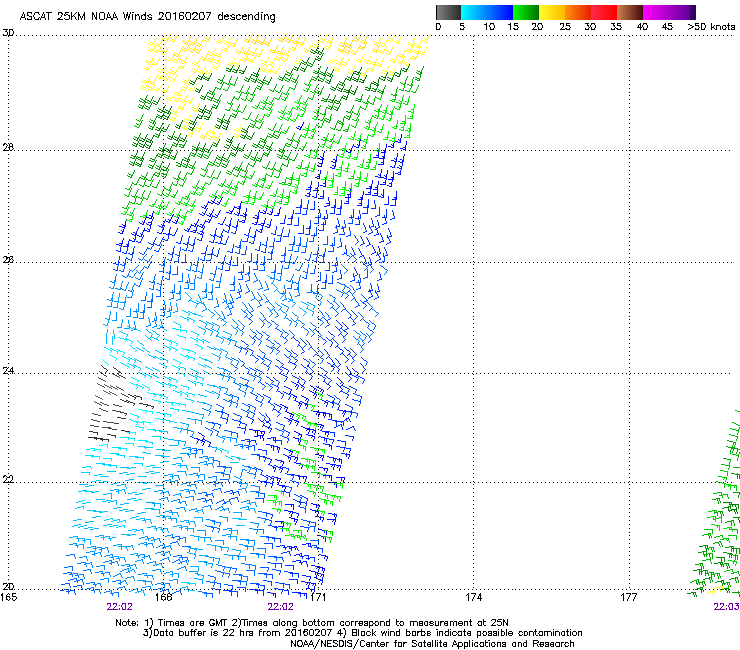Click the longitude label "165" on the bottom axis
Image resolution: width=740 pixels, height=650 pixels.
[x=8, y=597]
